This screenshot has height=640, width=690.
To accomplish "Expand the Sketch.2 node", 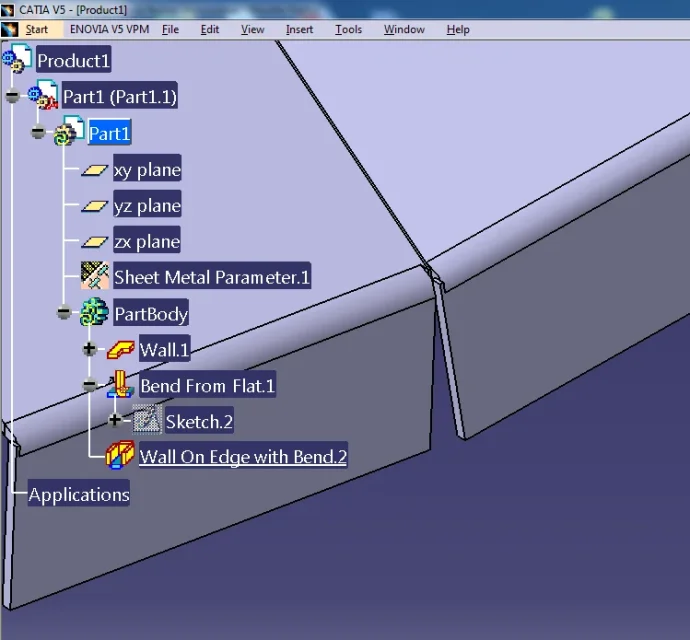I will point(115,420).
